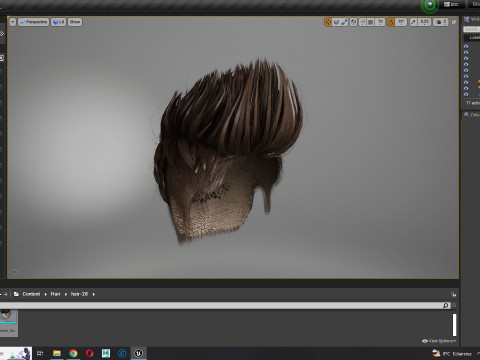This screenshot has height=360, width=480.
Task: Select the World Outliner tab
Action: point(472,20)
